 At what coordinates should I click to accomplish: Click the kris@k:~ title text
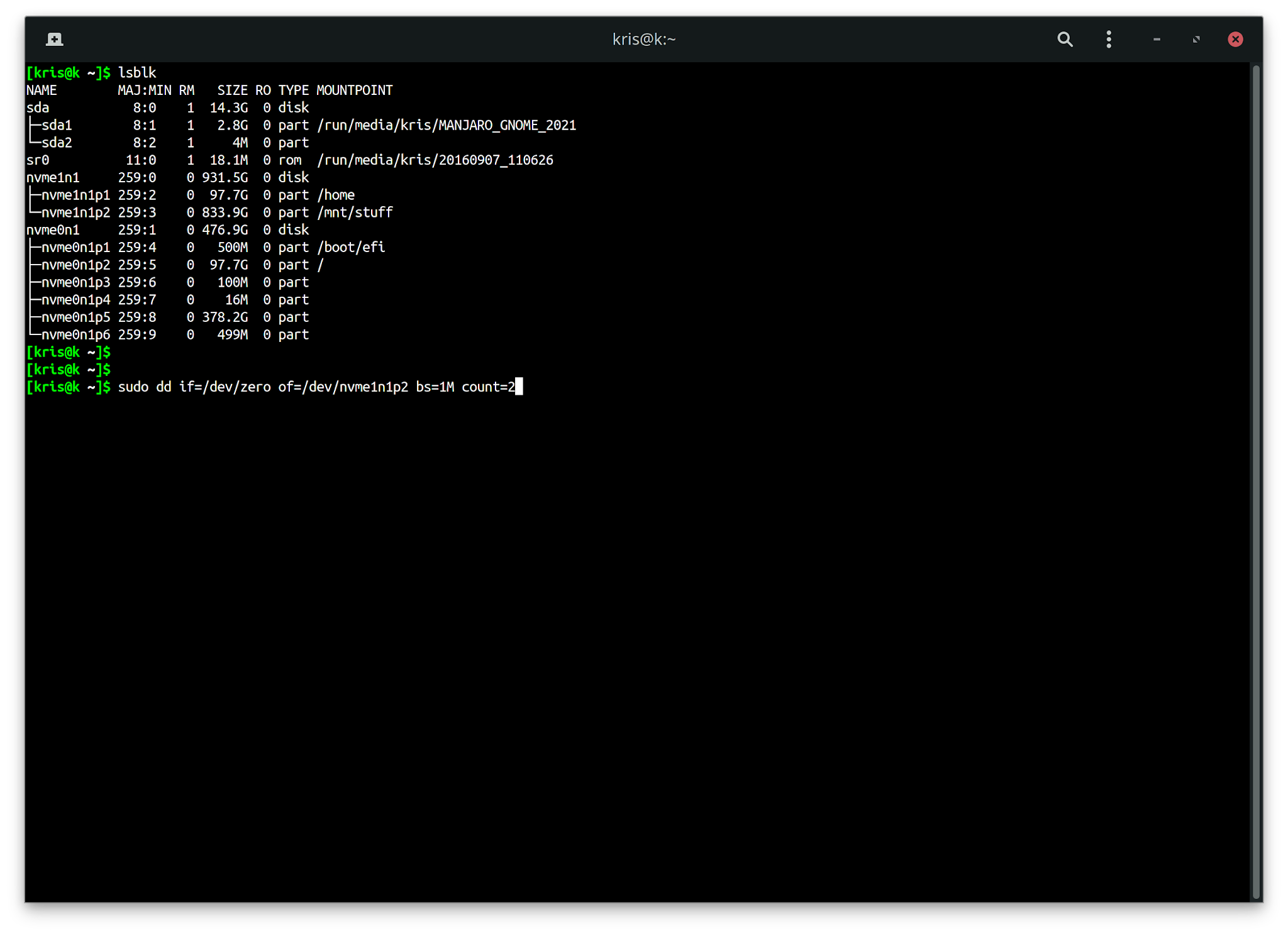point(643,39)
